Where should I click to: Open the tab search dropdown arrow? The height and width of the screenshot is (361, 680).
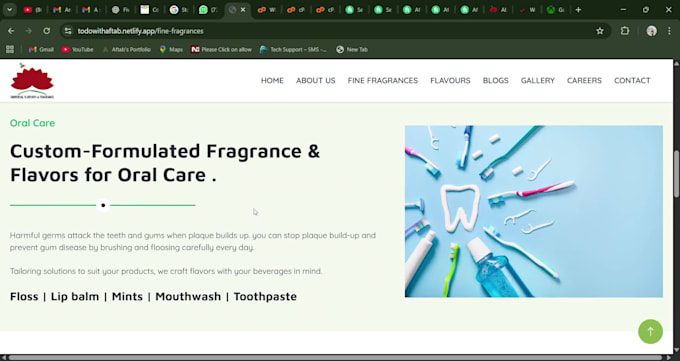(x=10, y=10)
